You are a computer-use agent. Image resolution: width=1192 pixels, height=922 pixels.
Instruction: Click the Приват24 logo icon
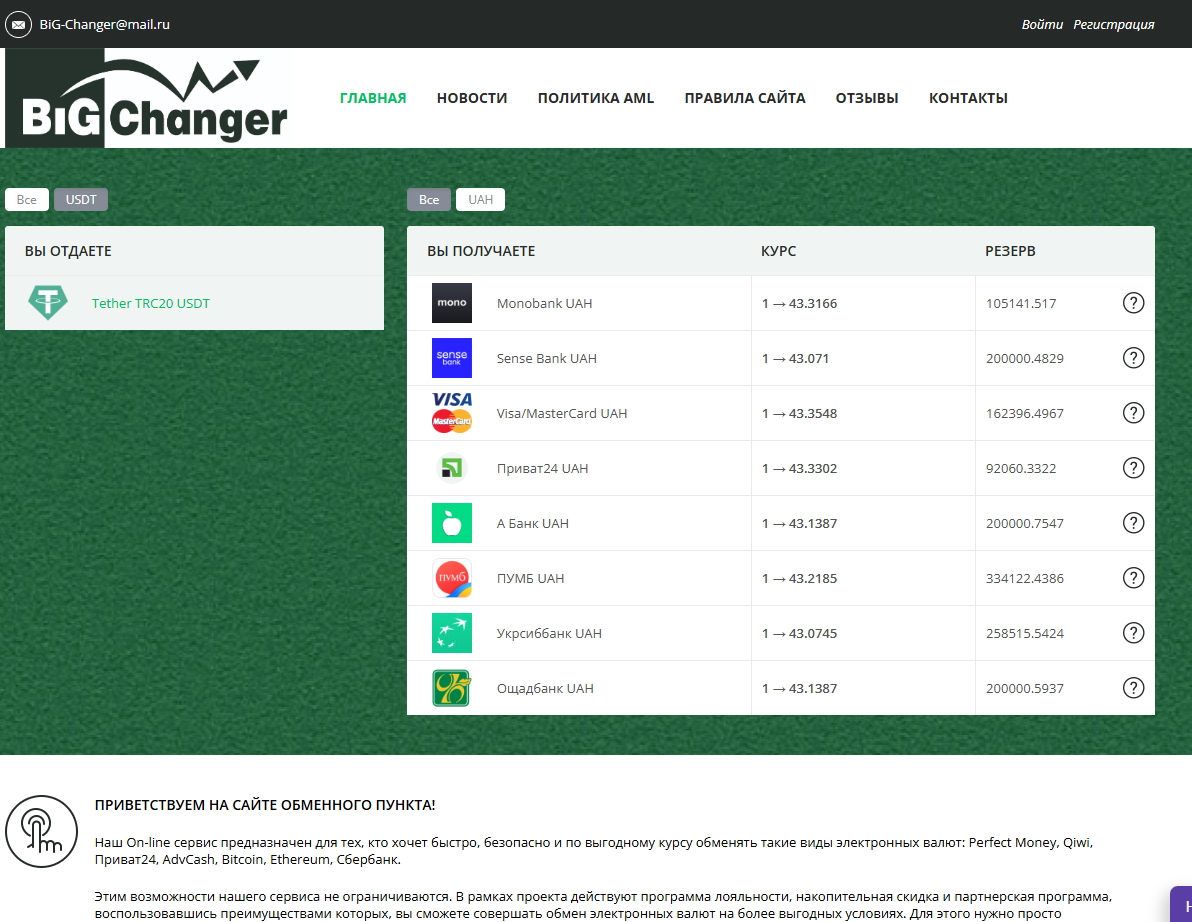coord(452,468)
